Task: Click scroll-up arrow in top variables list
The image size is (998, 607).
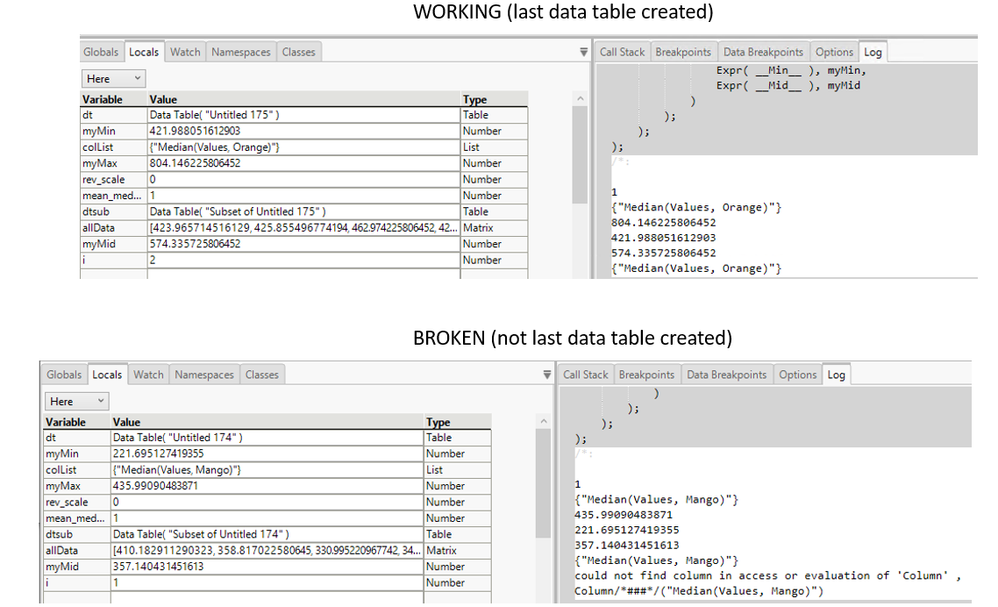Action: (580, 99)
